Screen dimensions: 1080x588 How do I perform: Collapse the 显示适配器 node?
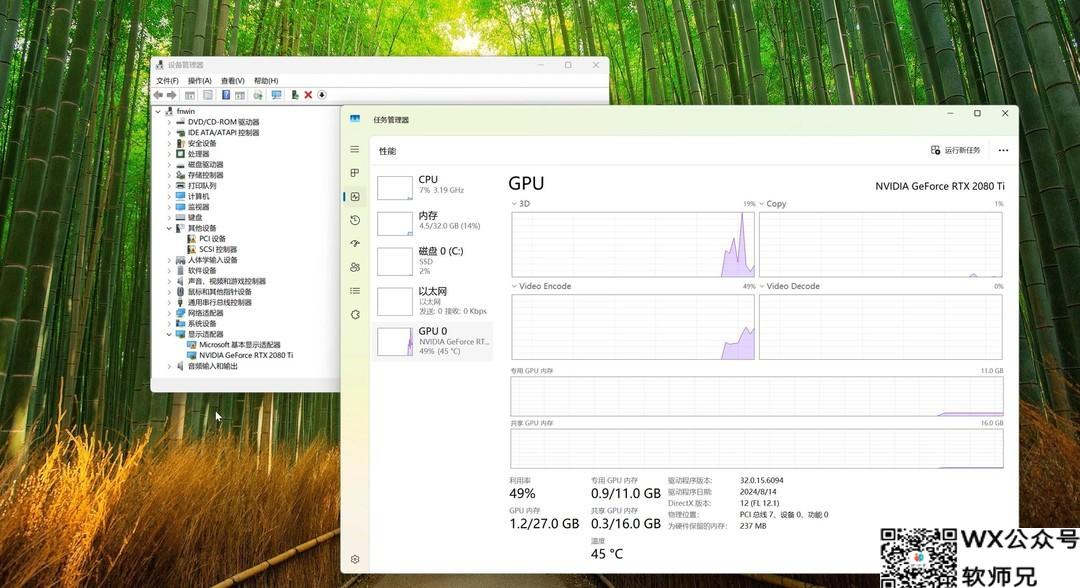pyautogui.click(x=169, y=334)
